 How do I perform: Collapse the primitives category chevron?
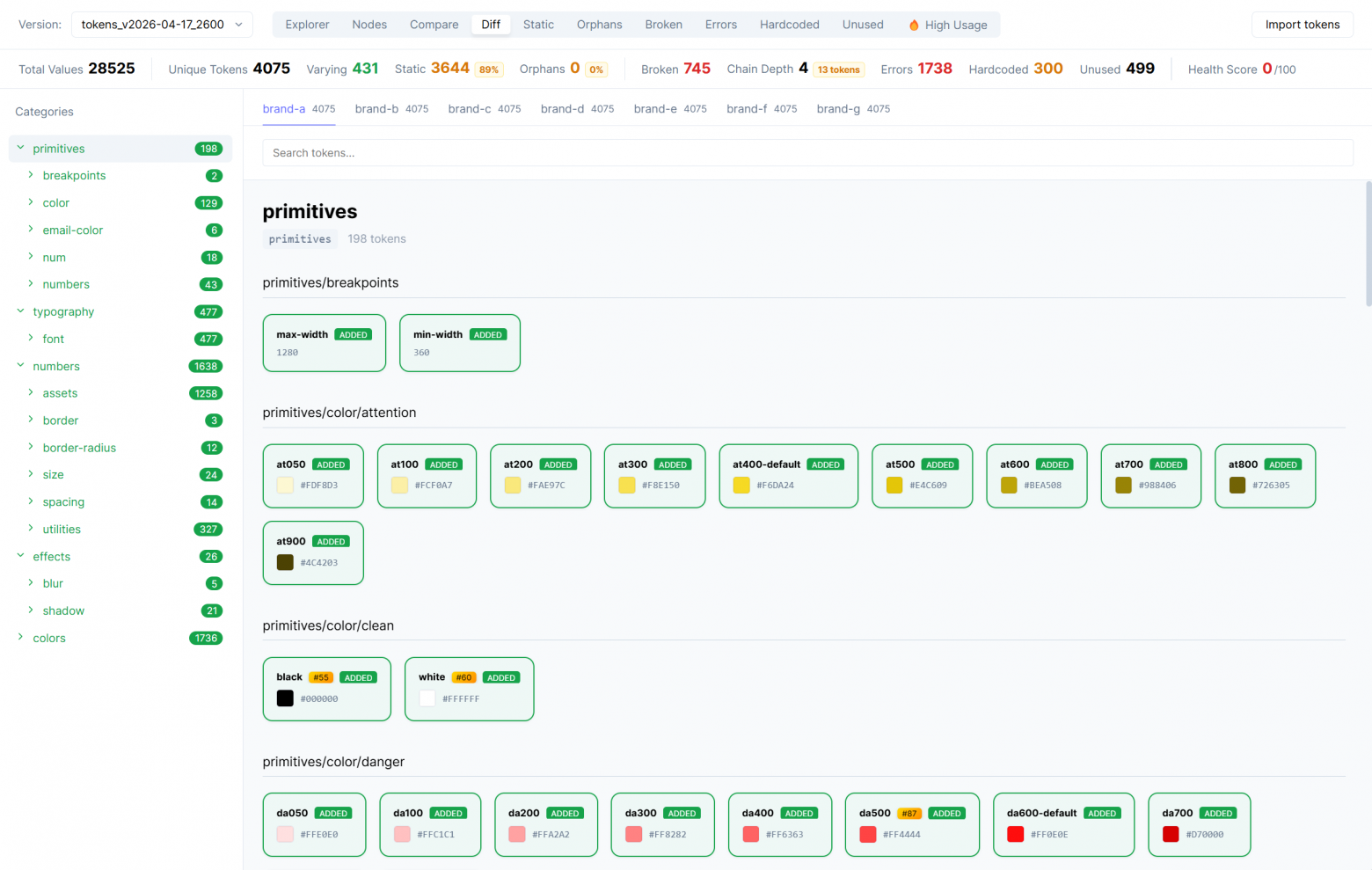click(x=20, y=149)
